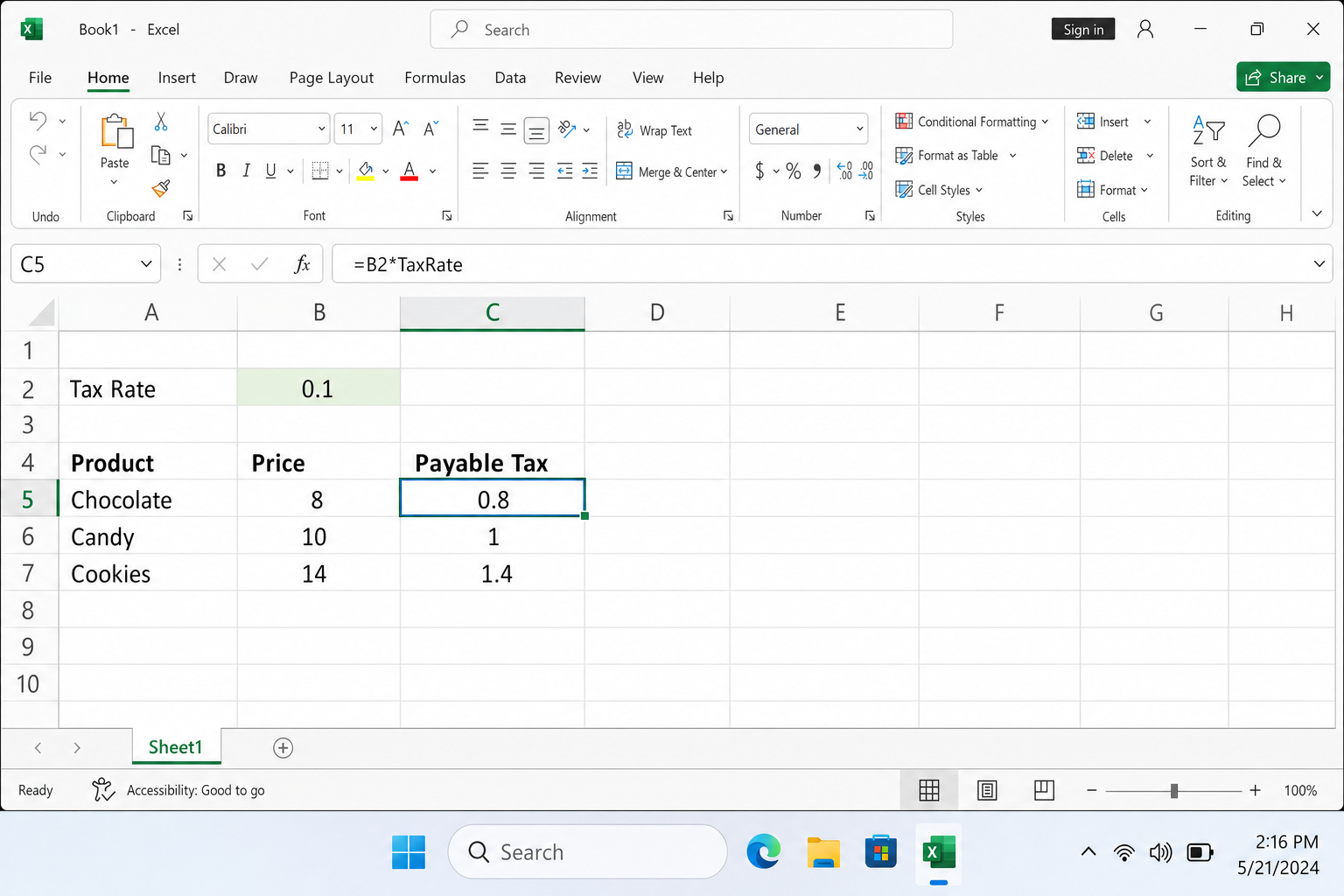This screenshot has width=1344, height=896.
Task: Expand the formula bar chevron
Action: tap(1319, 263)
